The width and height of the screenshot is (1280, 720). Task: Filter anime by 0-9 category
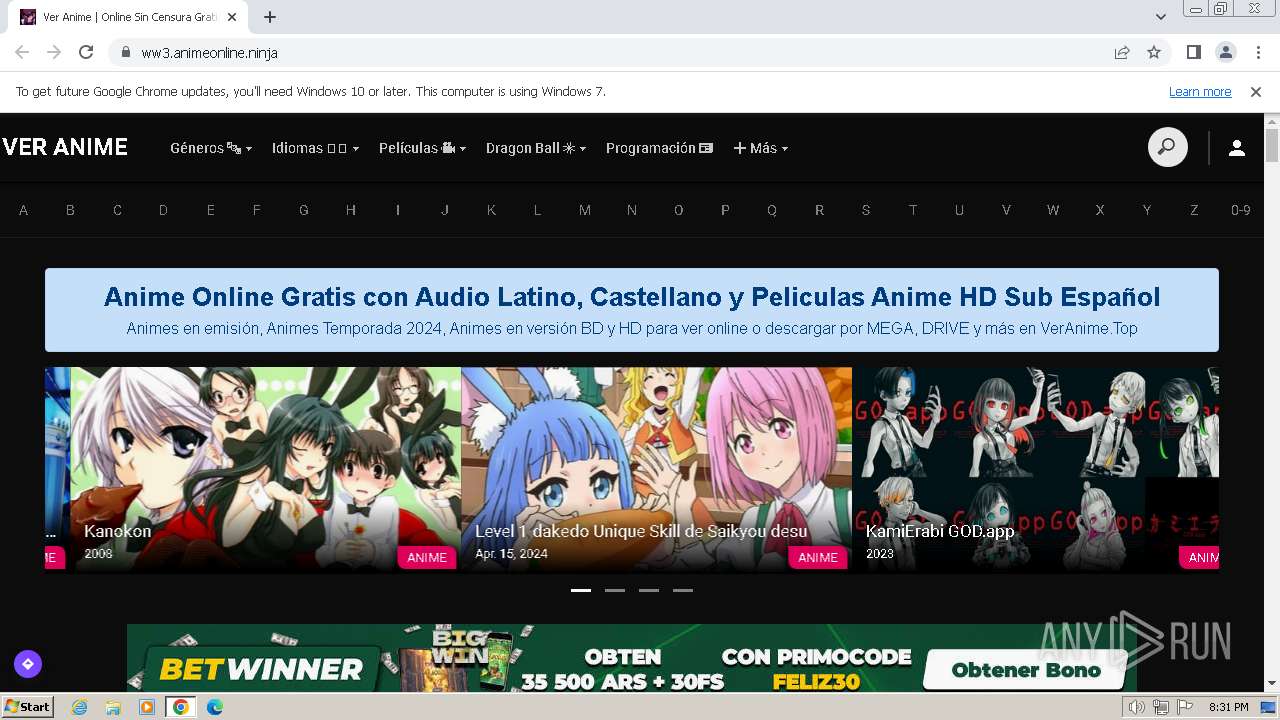[x=1241, y=210]
